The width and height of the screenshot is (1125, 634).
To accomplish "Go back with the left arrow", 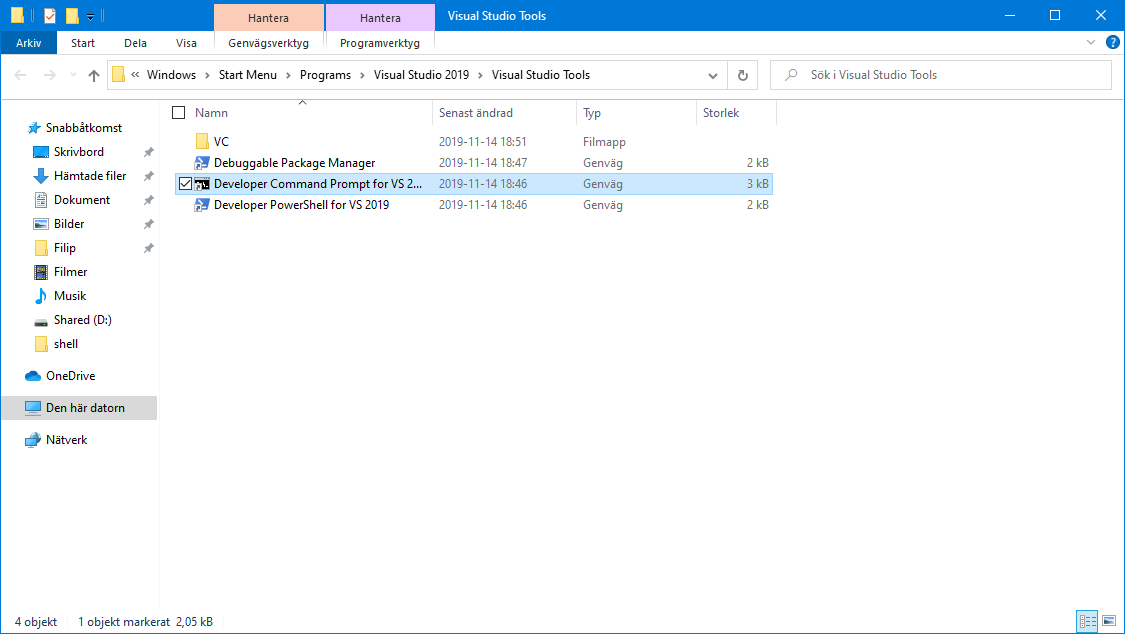I will click(x=20, y=75).
